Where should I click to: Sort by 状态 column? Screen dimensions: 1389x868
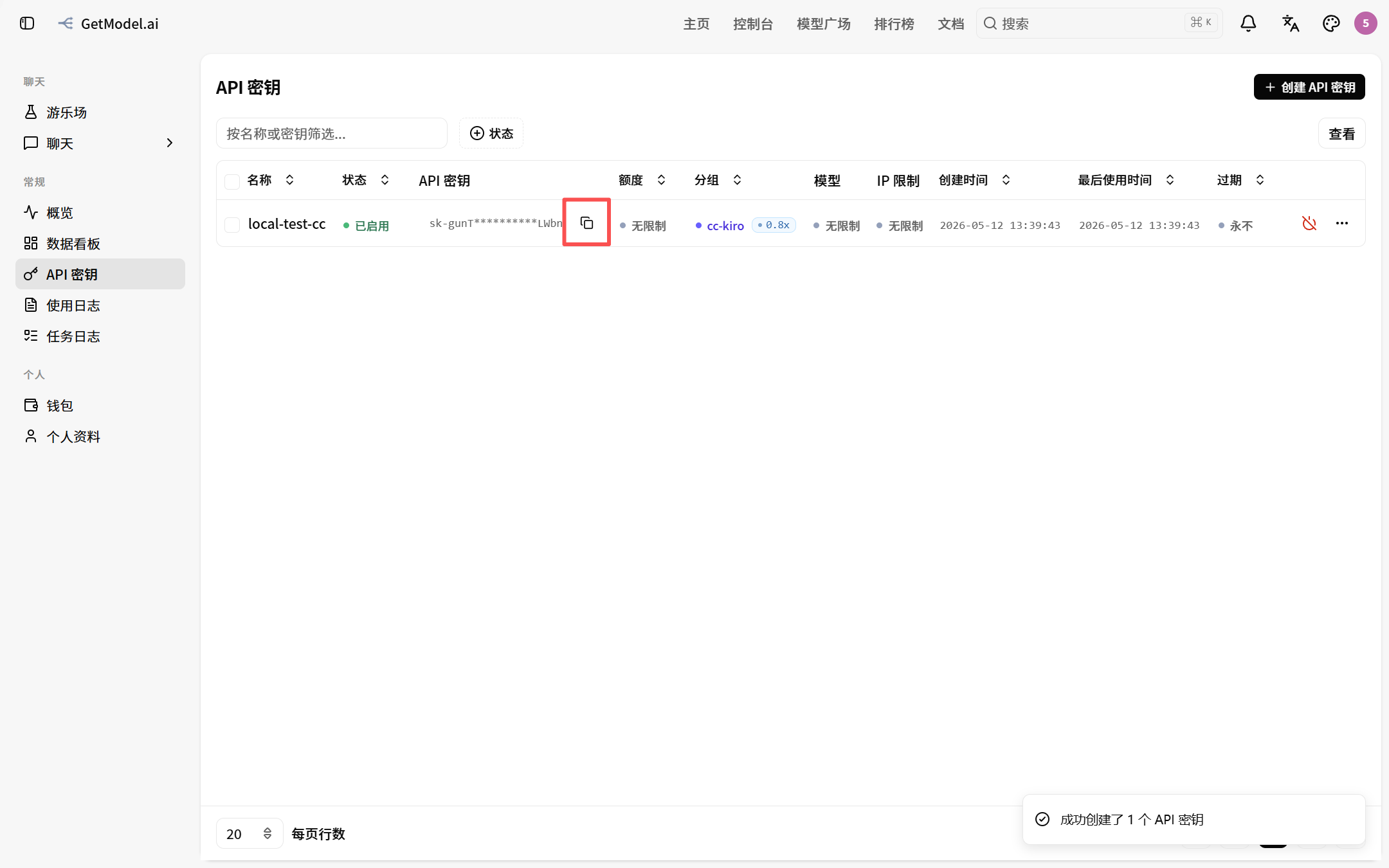(366, 180)
